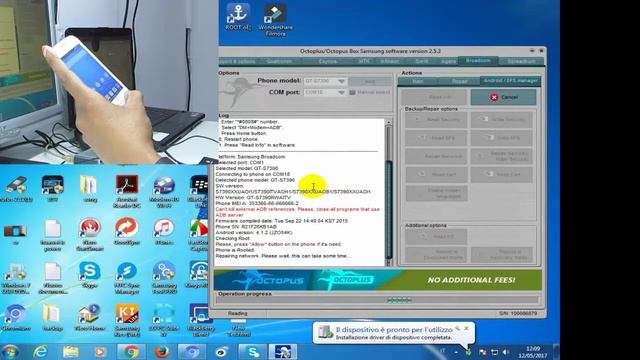640x360 pixels.
Task: Open the BlackBerry Blend desktop shortcut
Action: click(200, 320)
